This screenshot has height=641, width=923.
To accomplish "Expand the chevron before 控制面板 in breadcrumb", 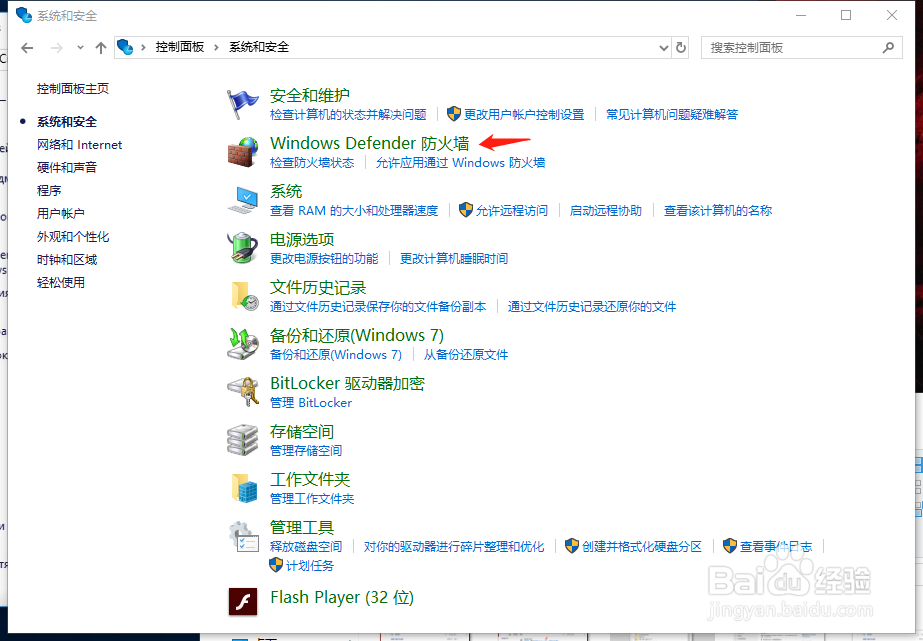I will pos(143,48).
